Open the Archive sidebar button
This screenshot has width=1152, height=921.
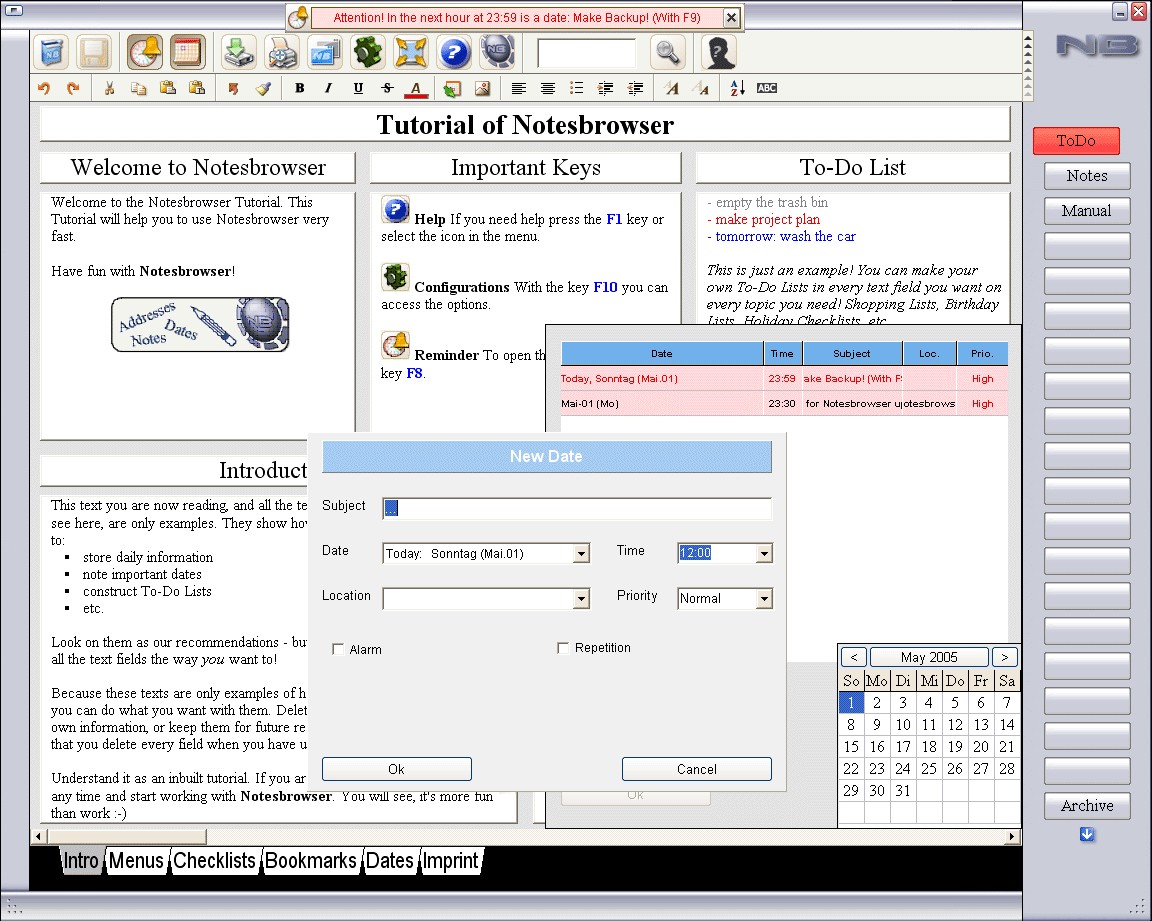pyautogui.click(x=1087, y=806)
